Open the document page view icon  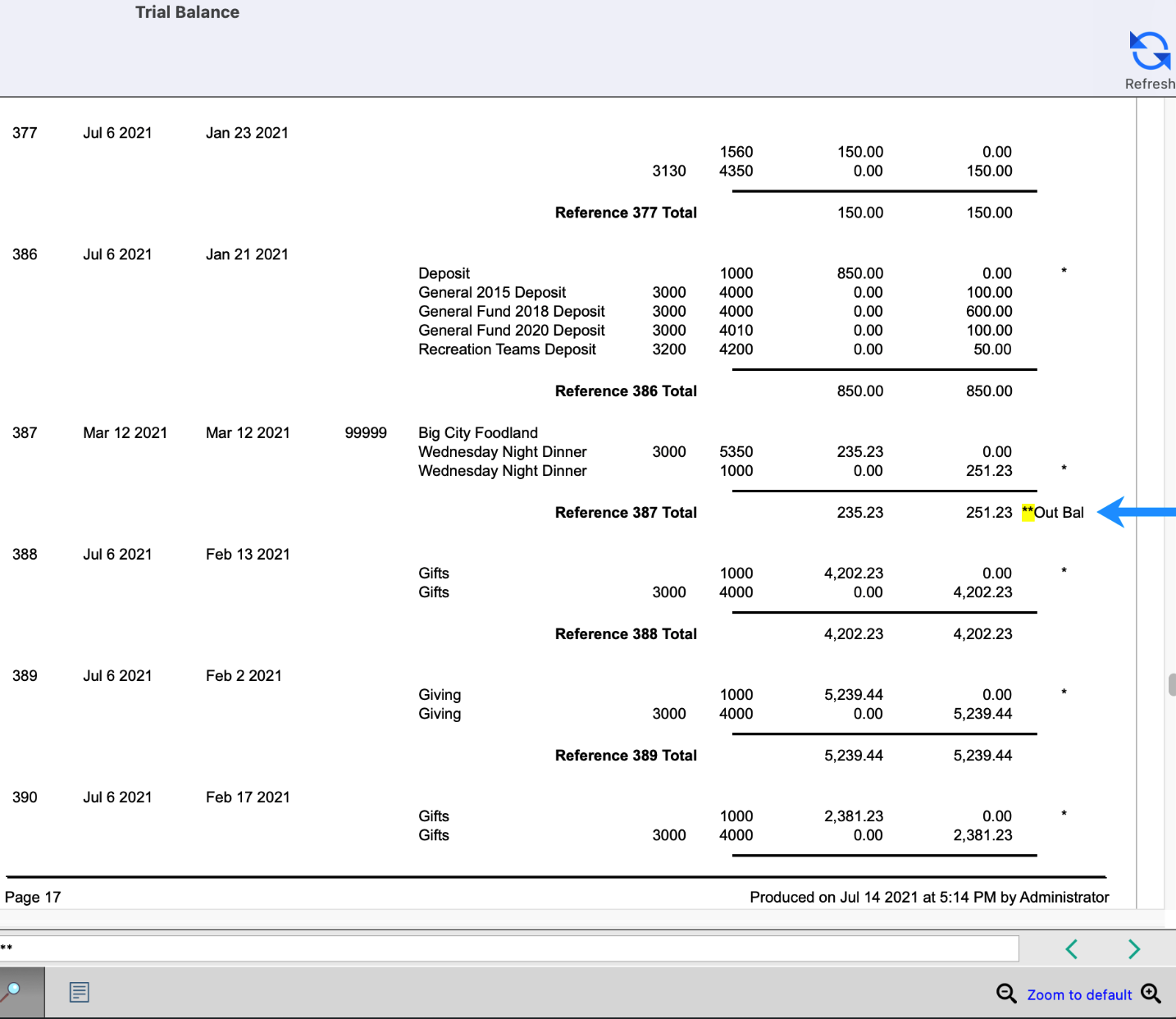[x=80, y=993]
